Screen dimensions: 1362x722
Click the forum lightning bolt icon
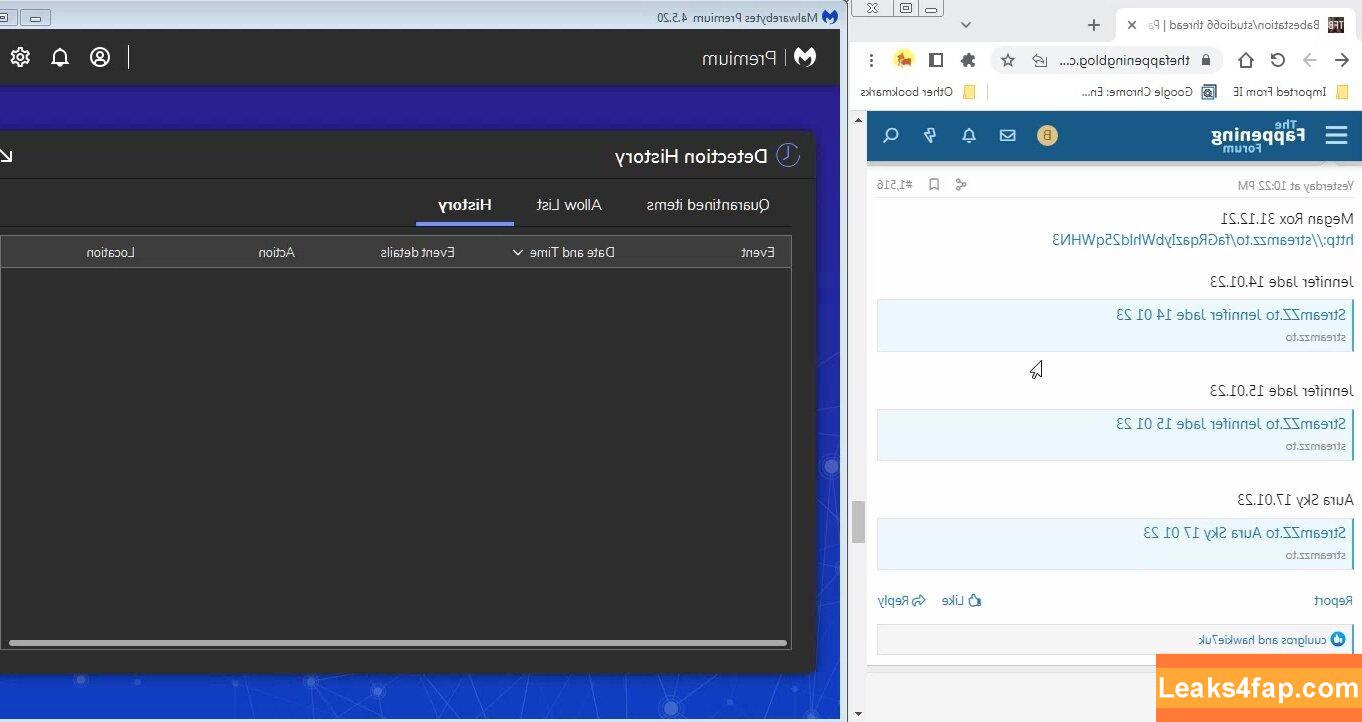(x=930, y=135)
